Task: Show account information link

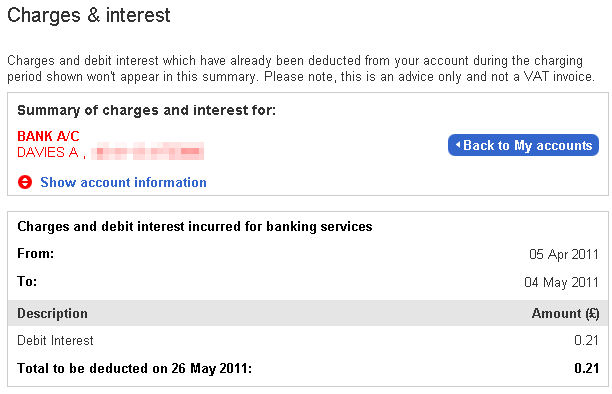Action: click(x=123, y=182)
